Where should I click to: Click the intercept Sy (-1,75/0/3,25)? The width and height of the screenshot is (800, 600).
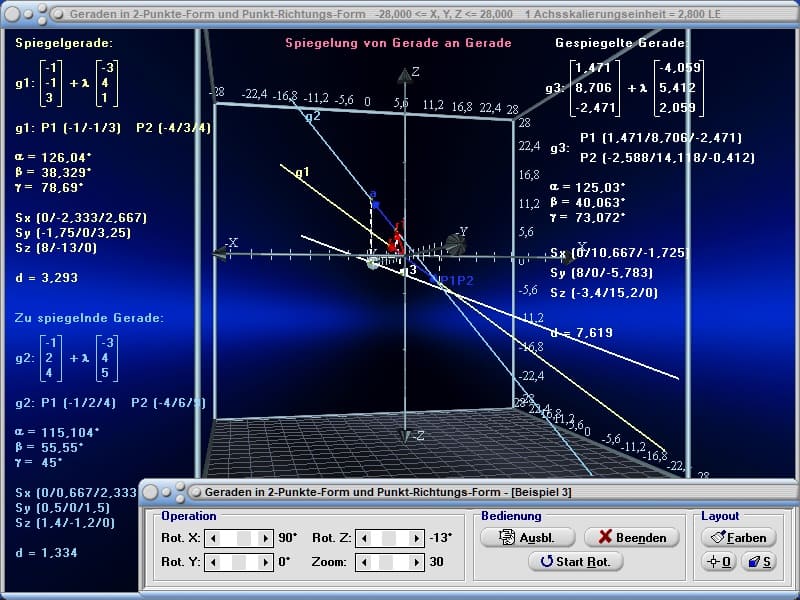coord(73,233)
